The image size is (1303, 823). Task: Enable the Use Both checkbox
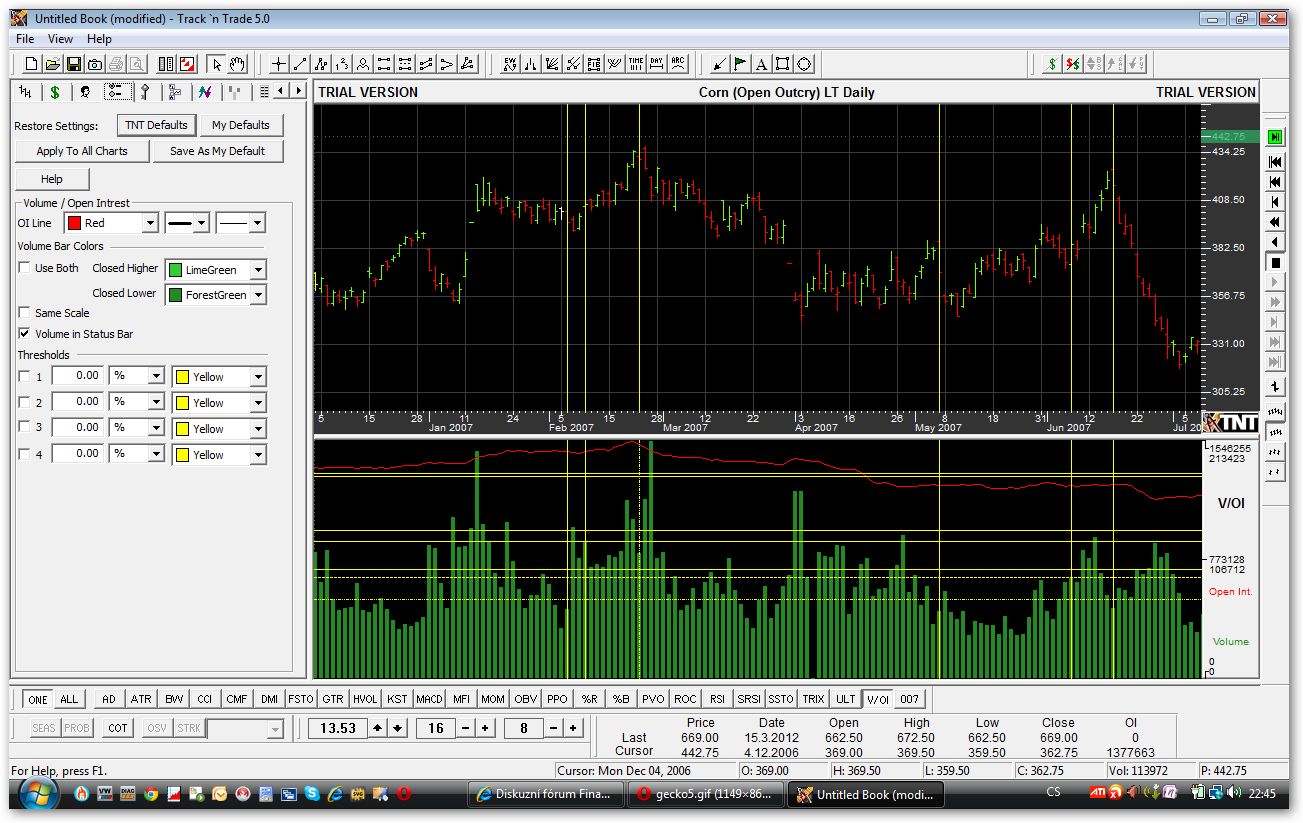[x=25, y=268]
